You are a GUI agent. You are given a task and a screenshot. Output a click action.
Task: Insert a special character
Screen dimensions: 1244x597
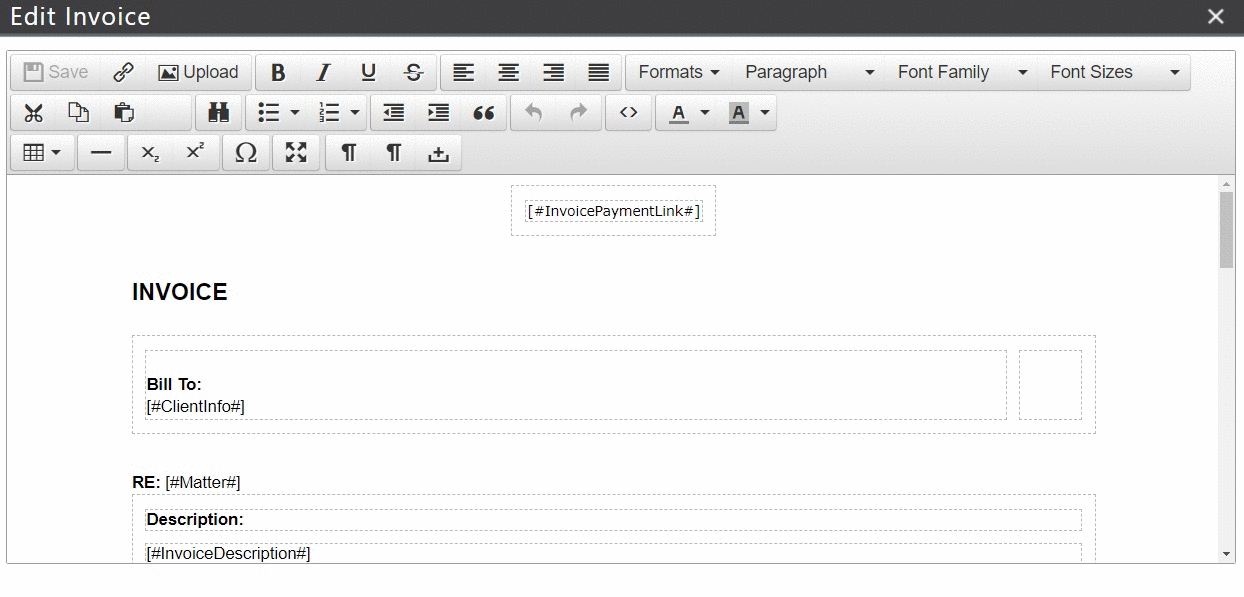[x=246, y=152]
